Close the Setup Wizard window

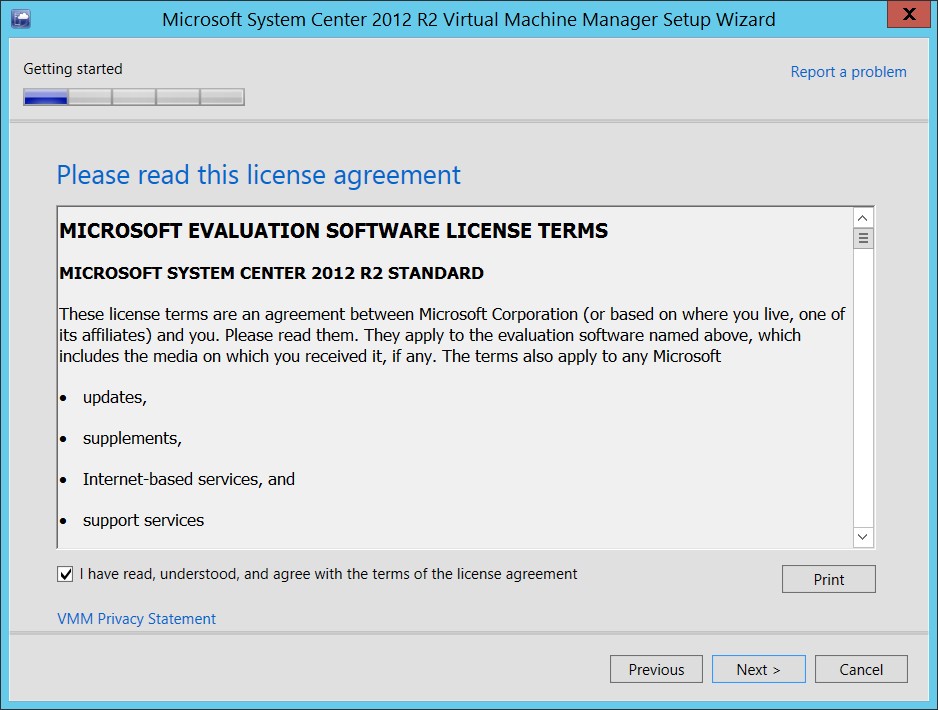(x=909, y=14)
